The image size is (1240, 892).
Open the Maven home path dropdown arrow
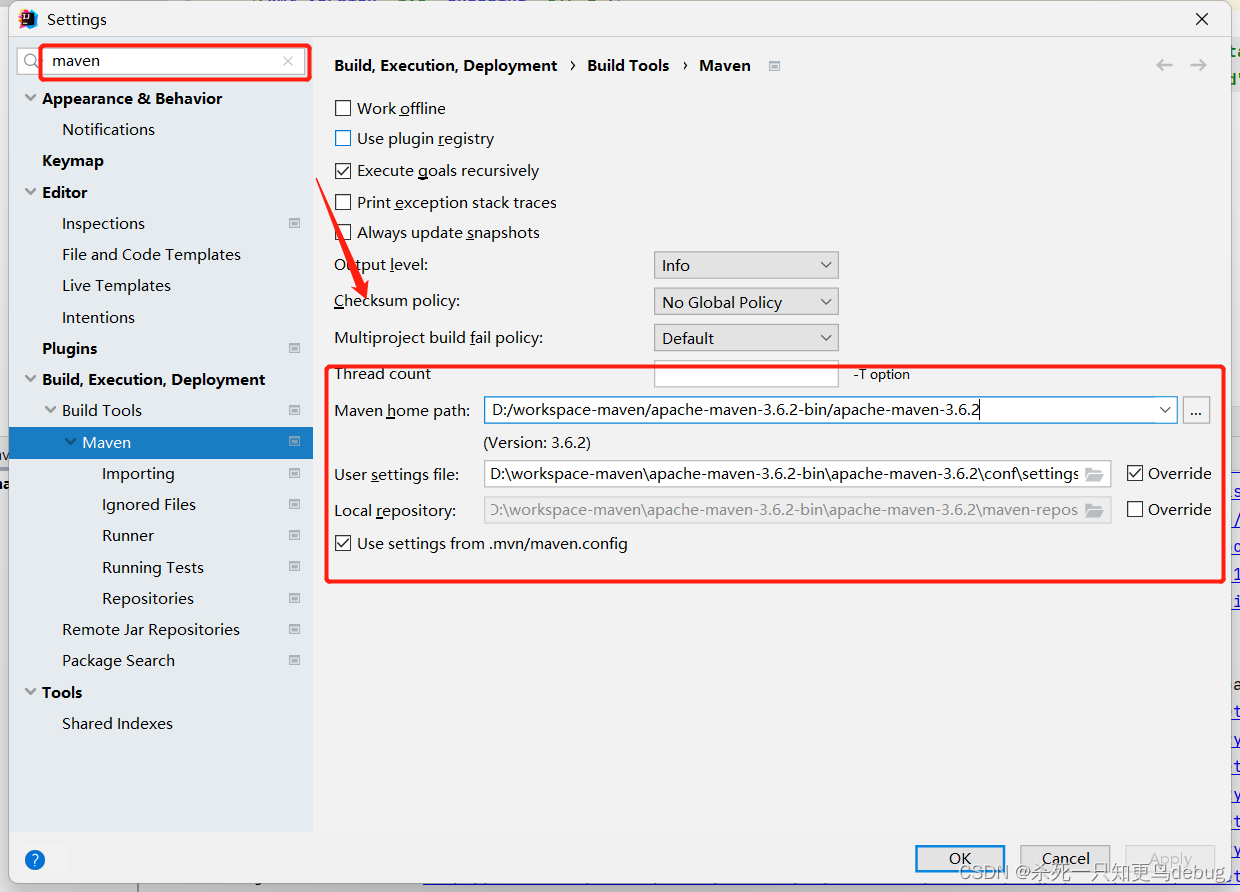pyautogui.click(x=1165, y=410)
